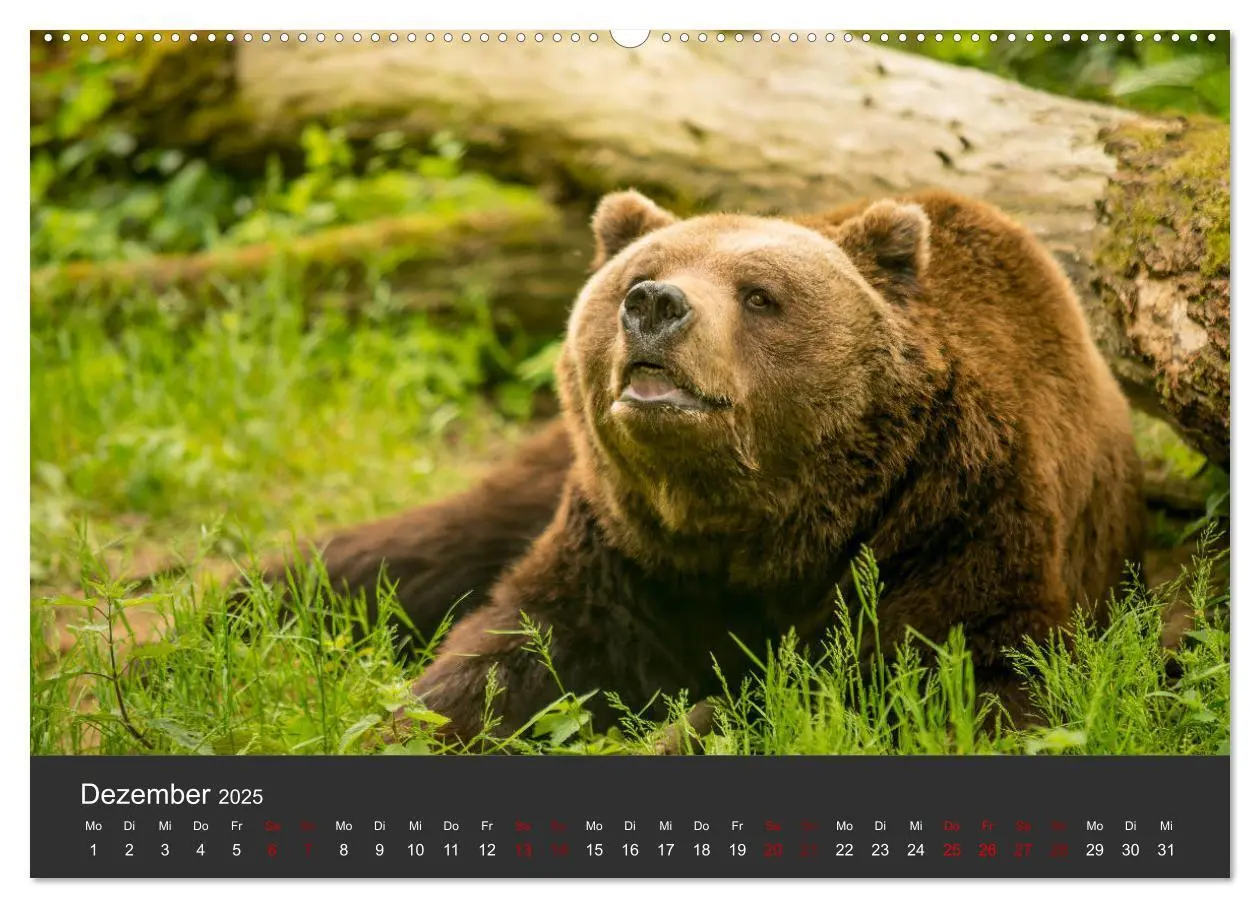Pick date 3 in the date row

[x=165, y=850]
